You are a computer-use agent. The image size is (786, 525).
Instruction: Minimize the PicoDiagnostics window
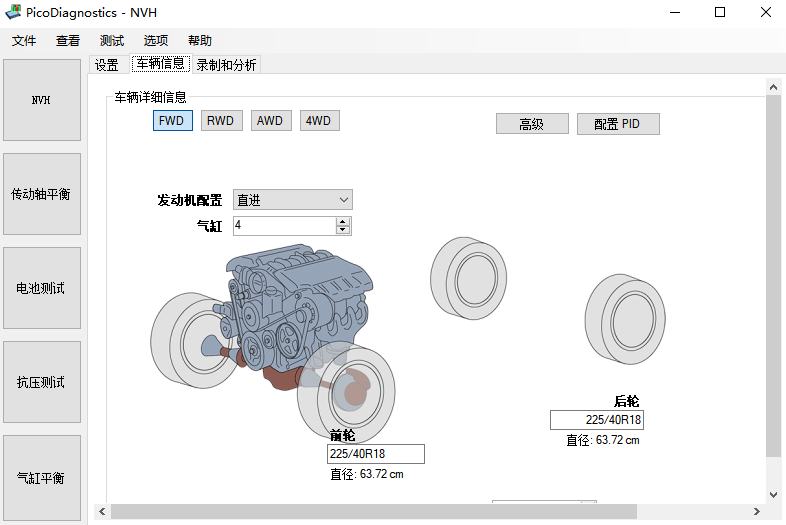coord(675,13)
